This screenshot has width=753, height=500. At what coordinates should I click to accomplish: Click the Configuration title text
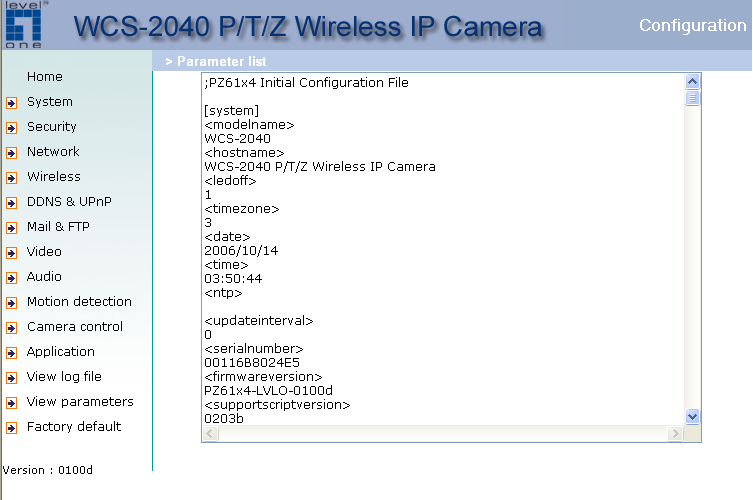click(692, 25)
